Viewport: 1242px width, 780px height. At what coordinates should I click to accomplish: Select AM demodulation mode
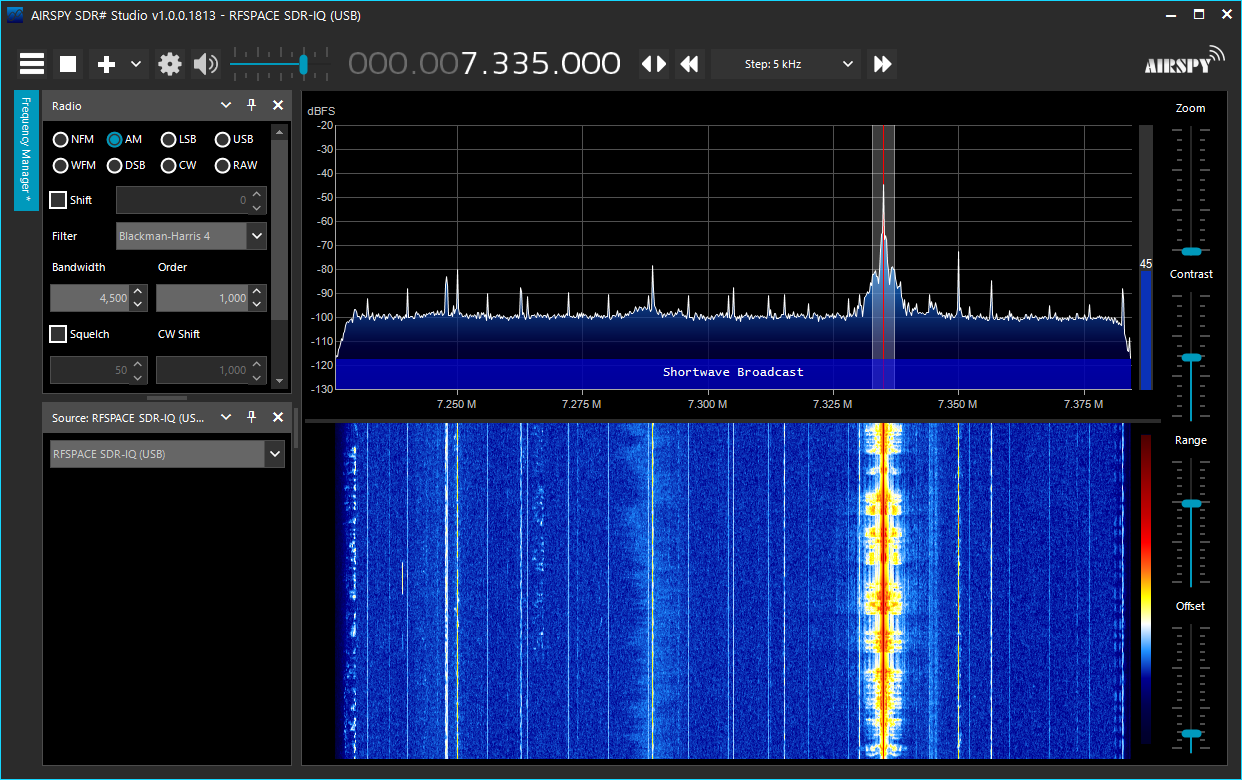click(124, 139)
